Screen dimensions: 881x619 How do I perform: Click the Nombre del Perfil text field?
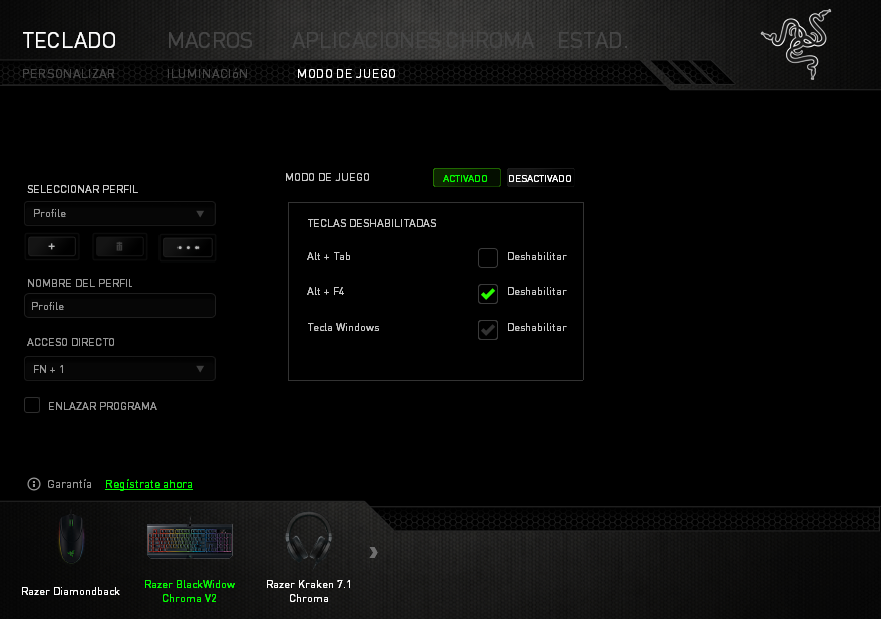pyautogui.click(x=120, y=306)
